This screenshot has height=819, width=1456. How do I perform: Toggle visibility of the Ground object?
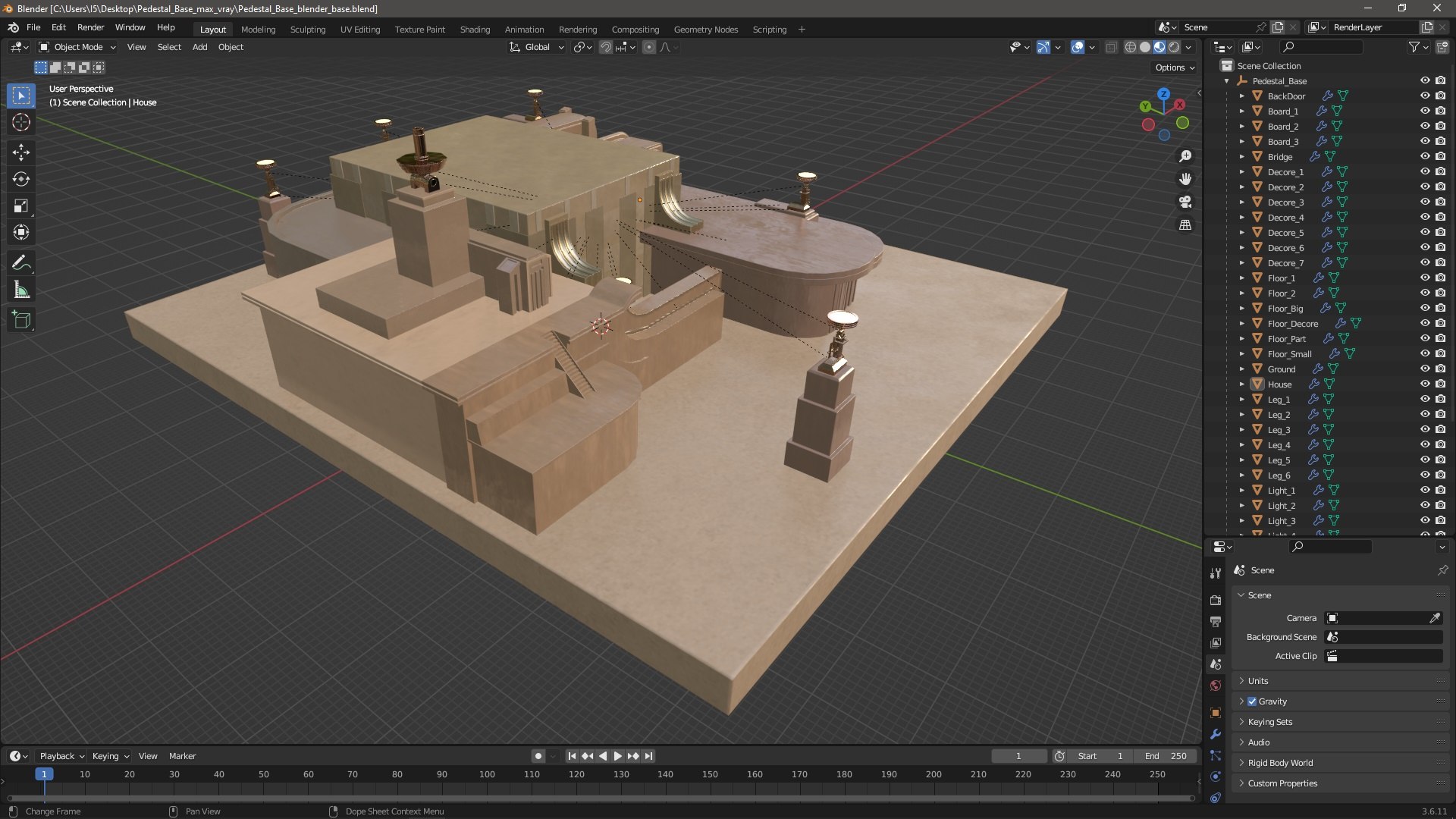point(1425,369)
